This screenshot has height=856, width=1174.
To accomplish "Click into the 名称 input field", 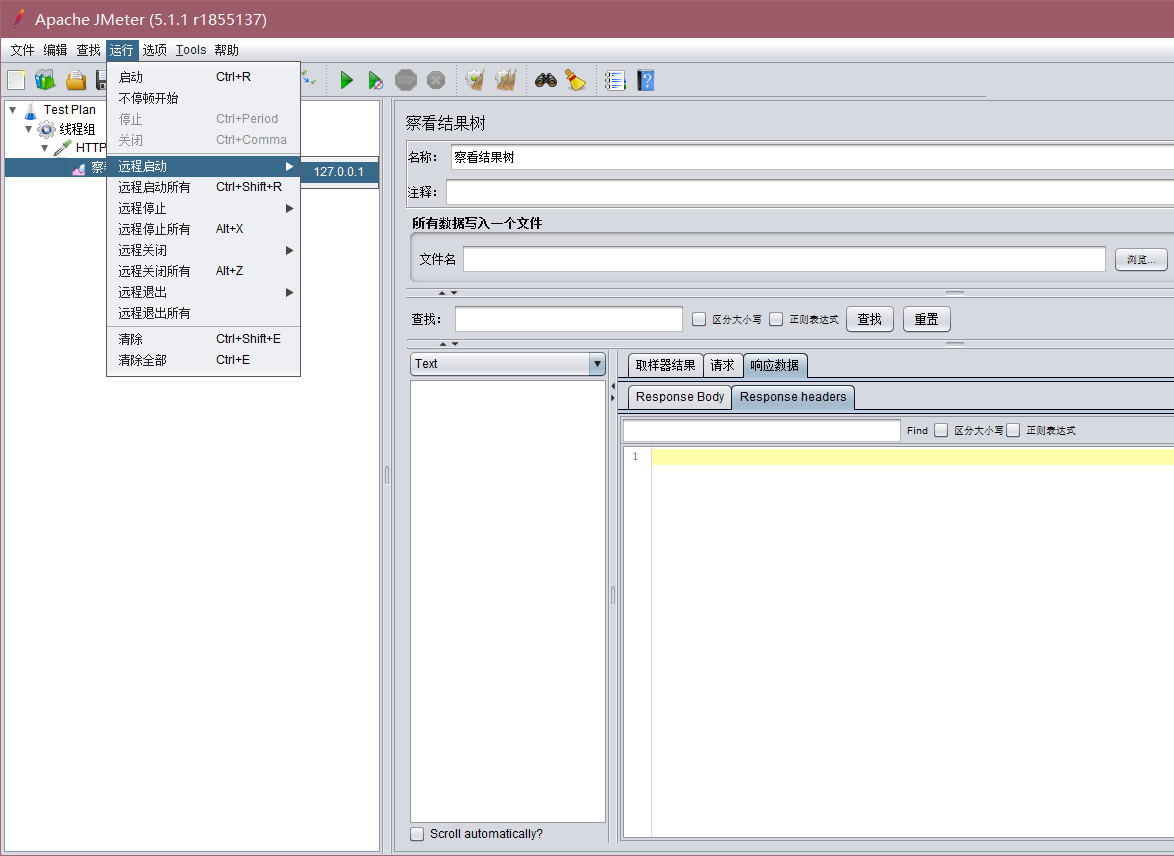I will pyautogui.click(x=812, y=157).
